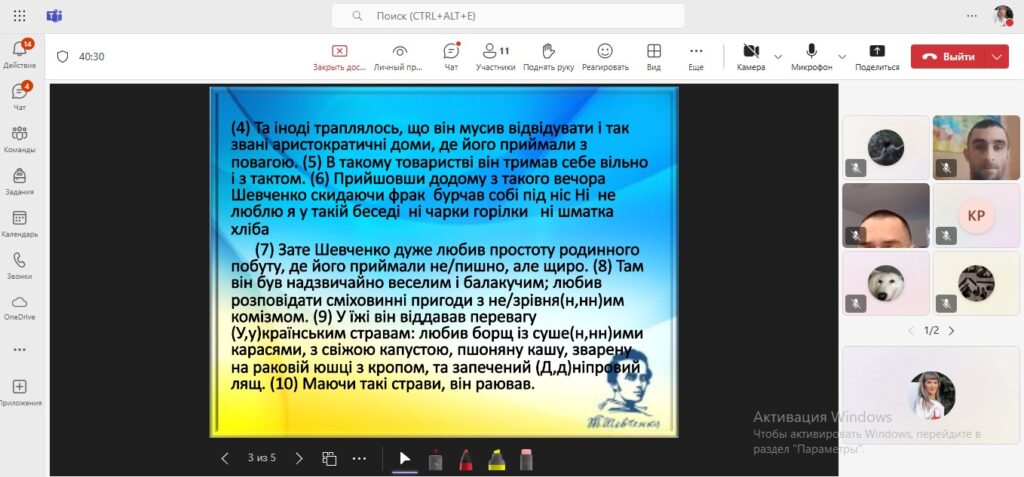Click the Поделиться share screen icon
Viewport: 1024px width, 477px height.
pyautogui.click(x=877, y=56)
